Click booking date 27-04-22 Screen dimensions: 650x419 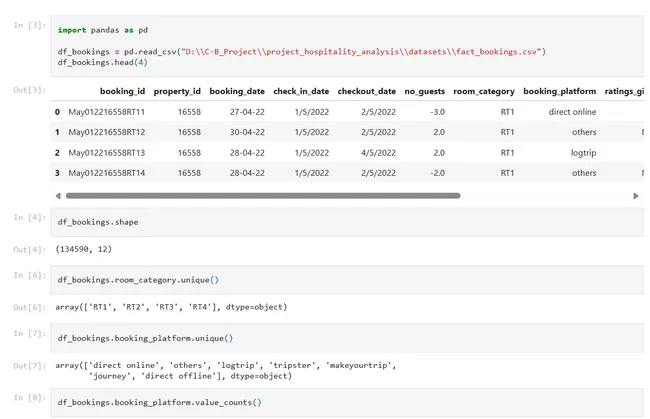pyautogui.click(x=247, y=112)
